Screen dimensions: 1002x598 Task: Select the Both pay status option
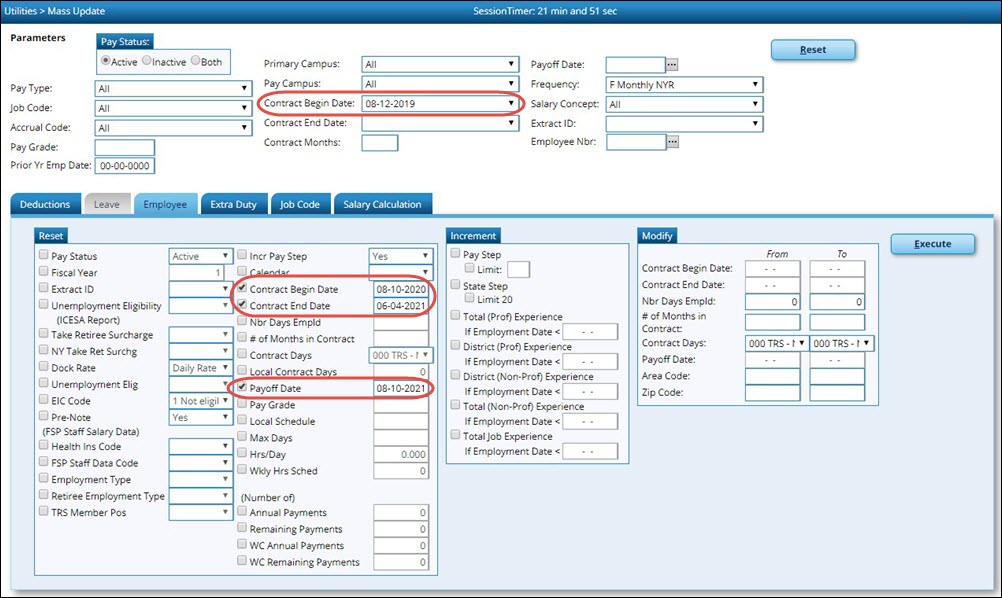tap(195, 61)
